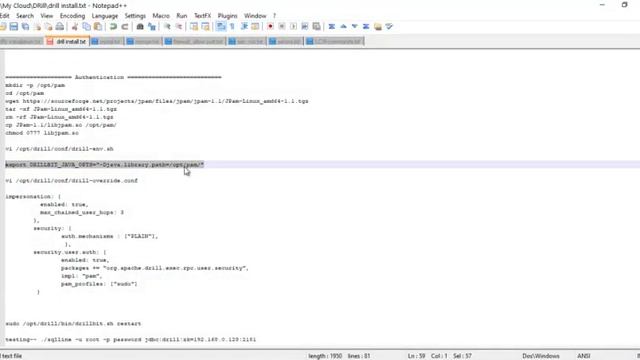Open the Search menu
Screen dimensions: 640x360
coord(25,16)
